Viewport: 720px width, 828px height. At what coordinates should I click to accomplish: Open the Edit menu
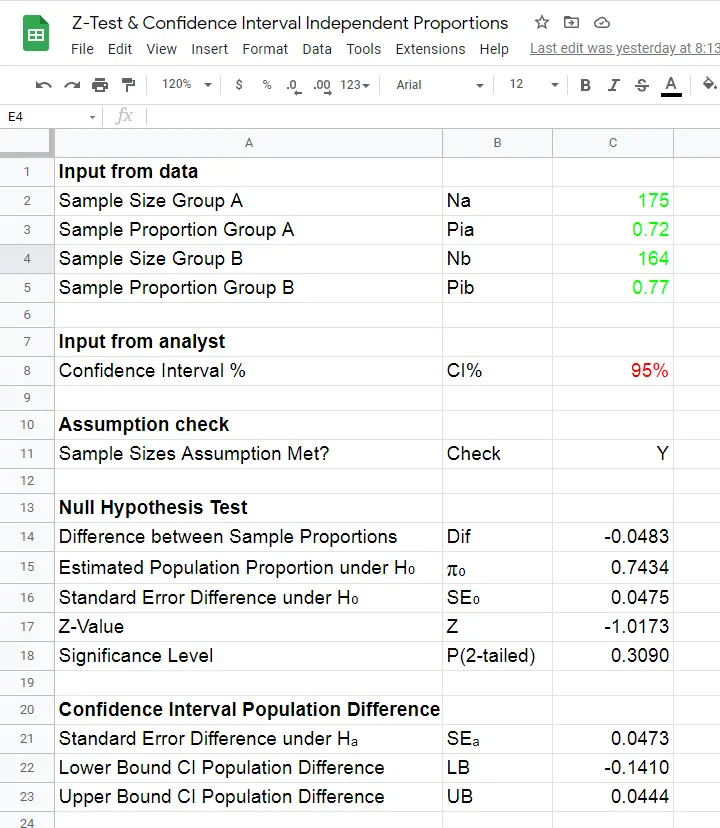[120, 49]
